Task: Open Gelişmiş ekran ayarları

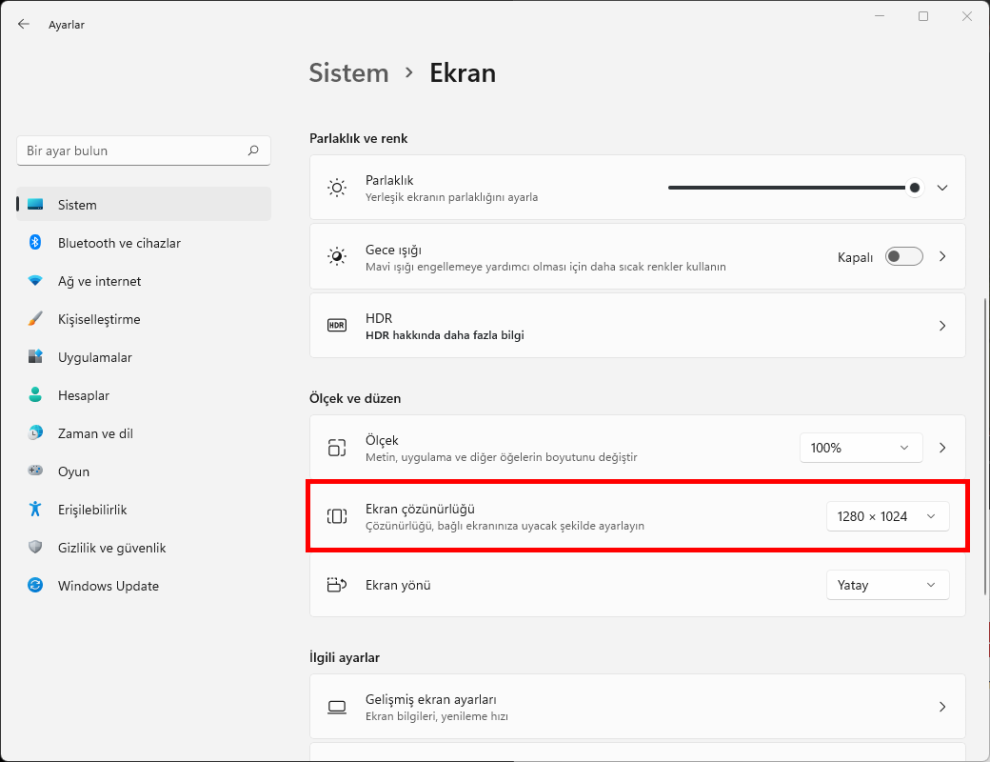Action: 637,707
